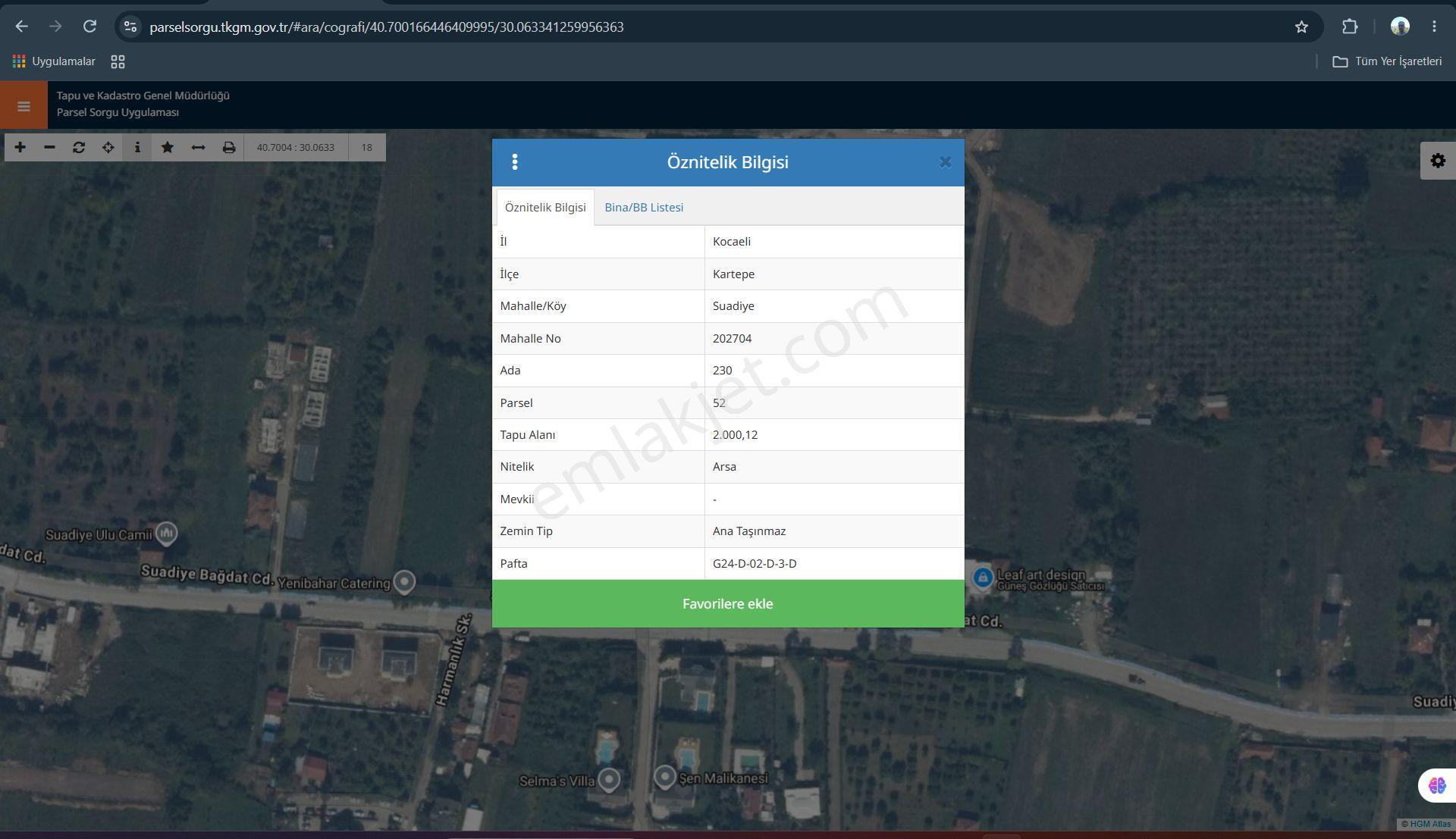Close the Öznitelik Bilgisi dialog

tap(945, 161)
